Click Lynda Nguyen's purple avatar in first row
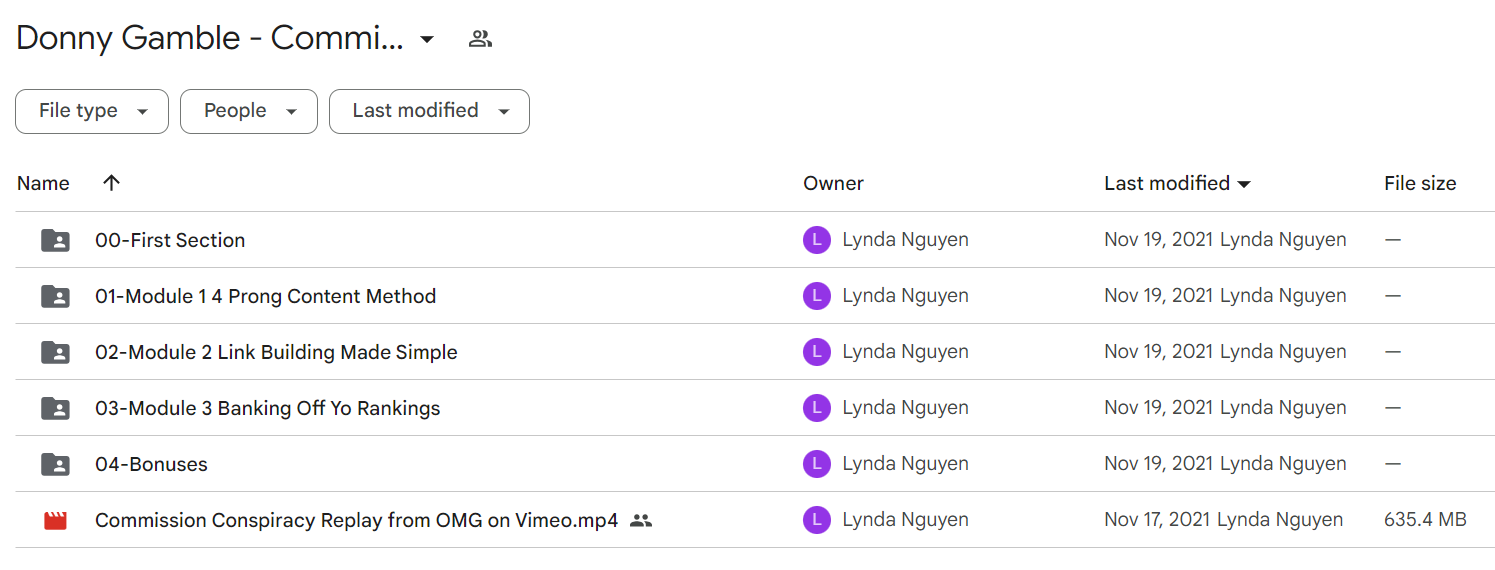The height and width of the screenshot is (570, 1495). pyautogui.click(x=817, y=240)
